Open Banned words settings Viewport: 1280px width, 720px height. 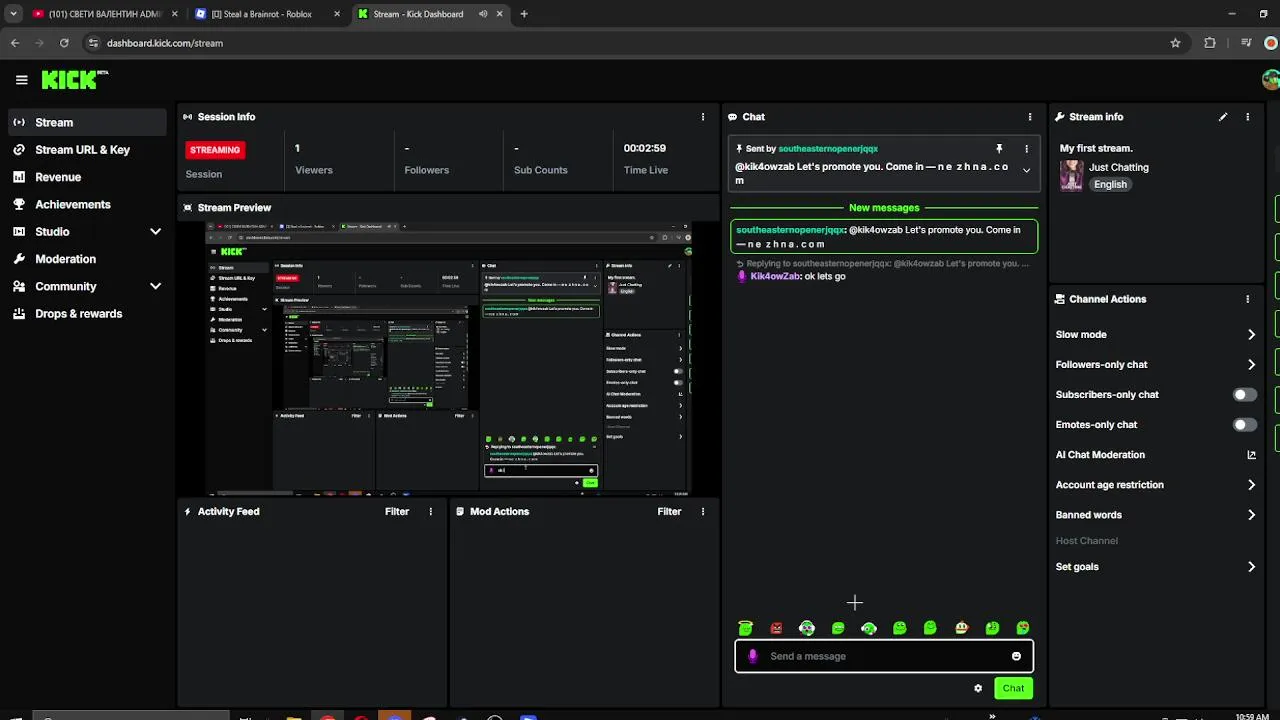1155,515
